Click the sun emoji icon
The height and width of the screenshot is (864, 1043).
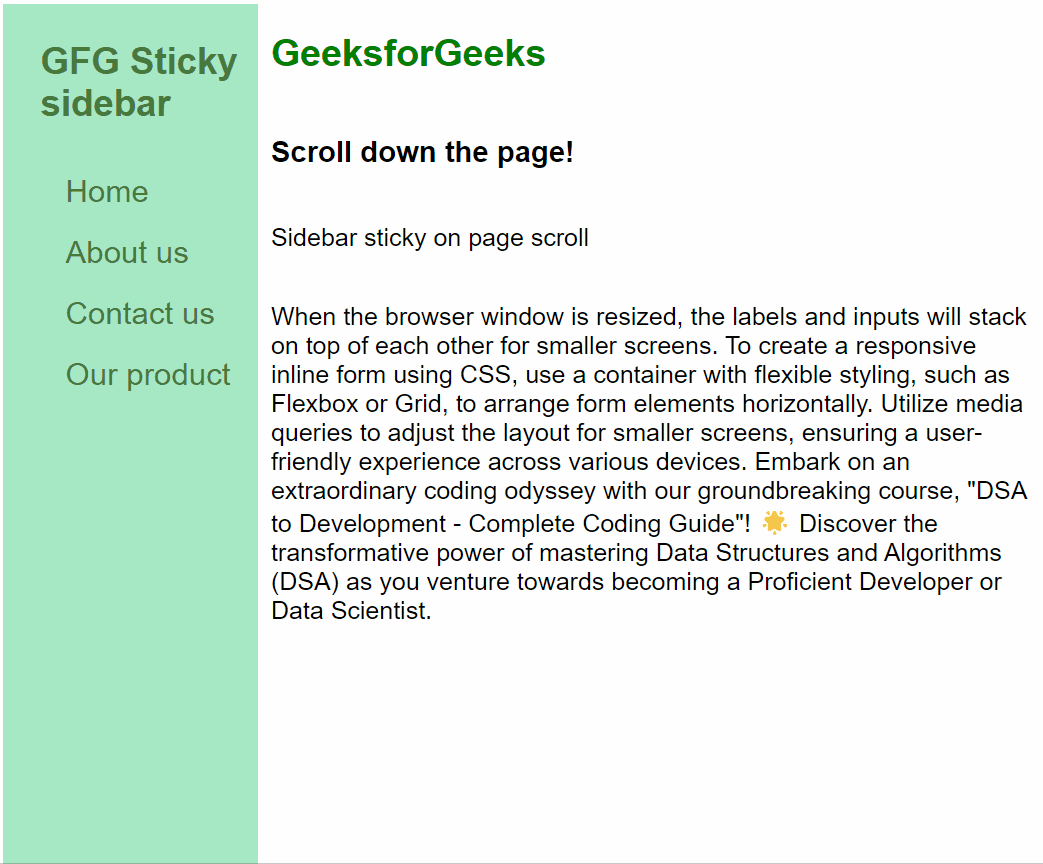coord(772,522)
